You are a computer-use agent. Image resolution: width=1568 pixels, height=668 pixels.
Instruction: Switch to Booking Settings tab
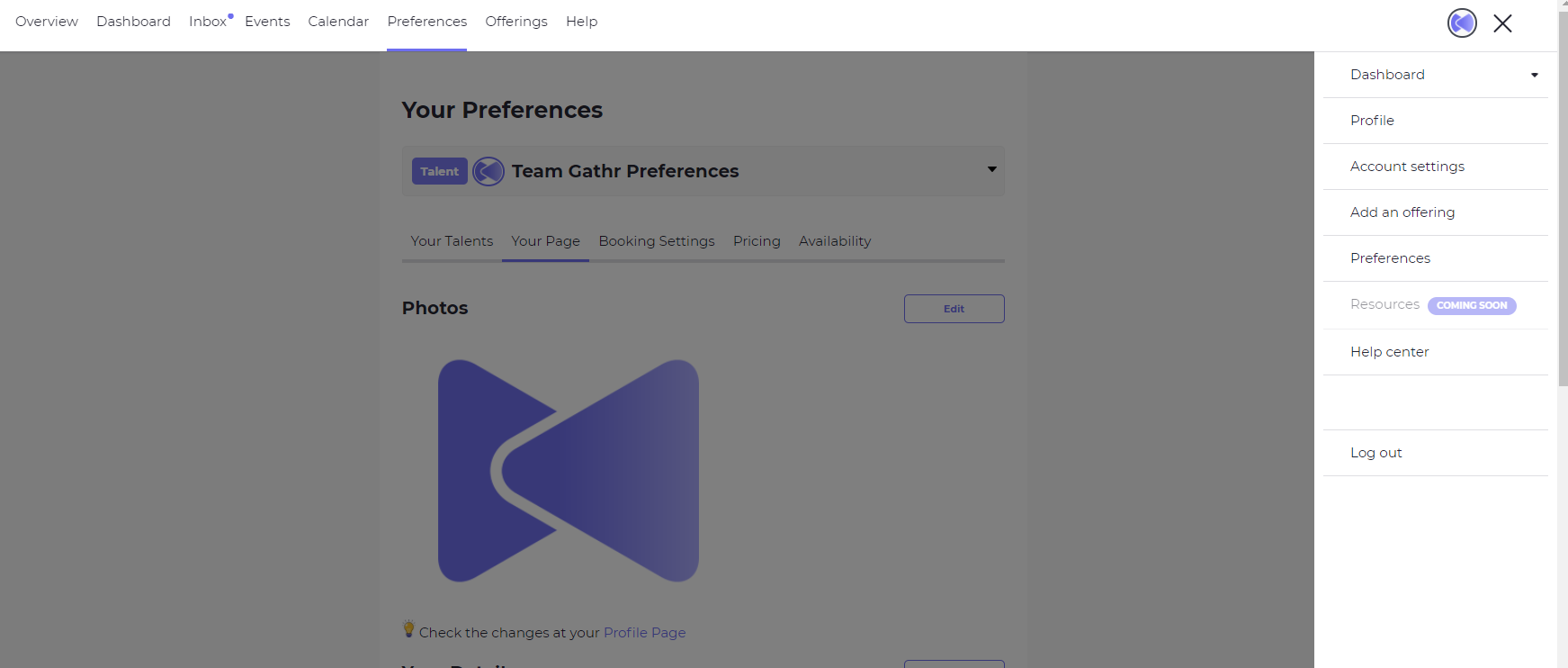657,241
